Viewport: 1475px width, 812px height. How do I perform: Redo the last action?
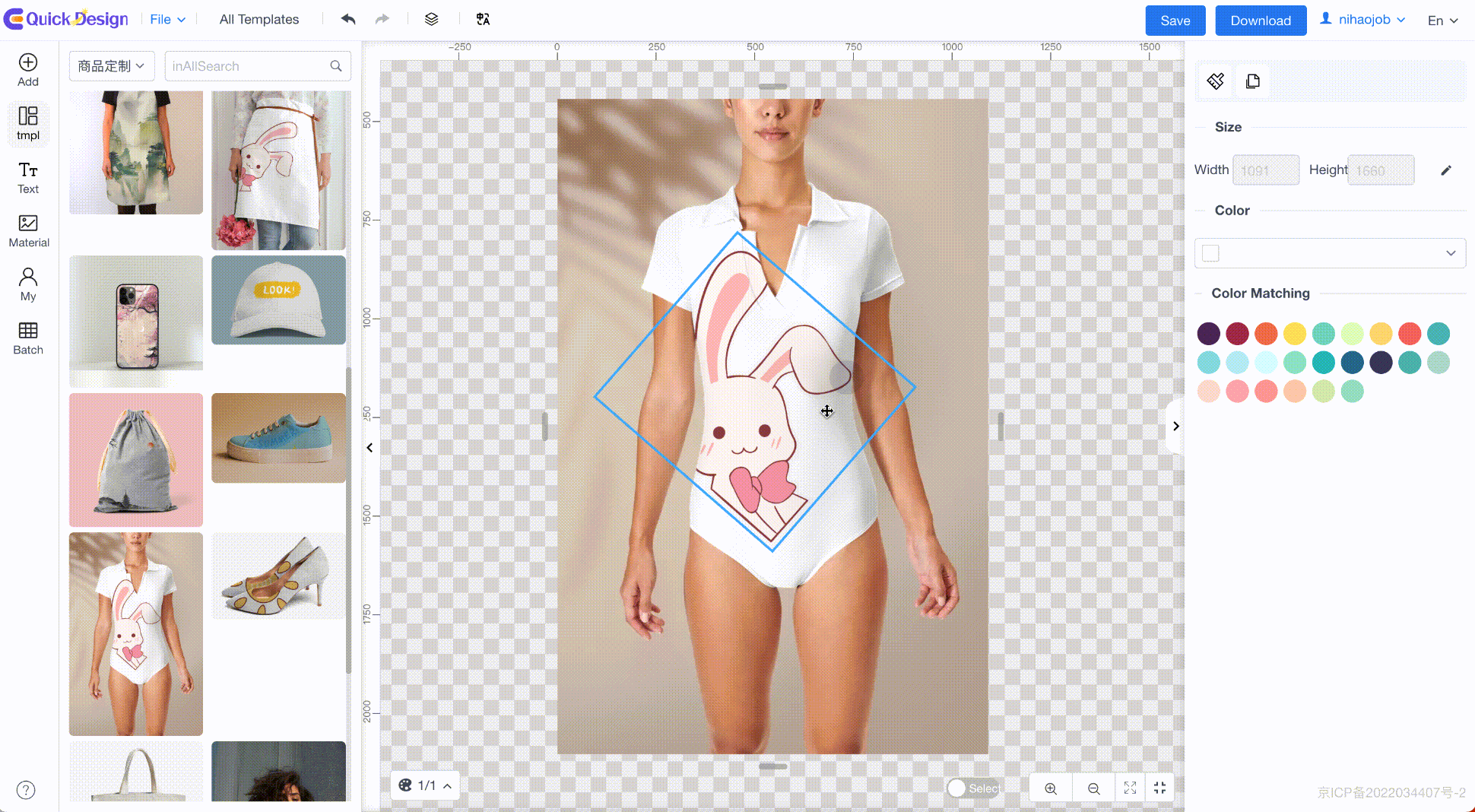pos(382,19)
